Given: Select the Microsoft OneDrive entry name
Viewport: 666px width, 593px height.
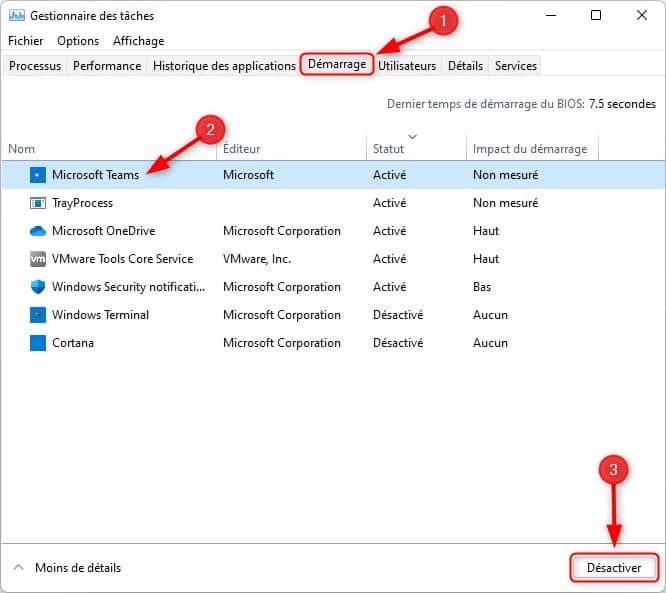Looking at the screenshot, I should (x=104, y=231).
